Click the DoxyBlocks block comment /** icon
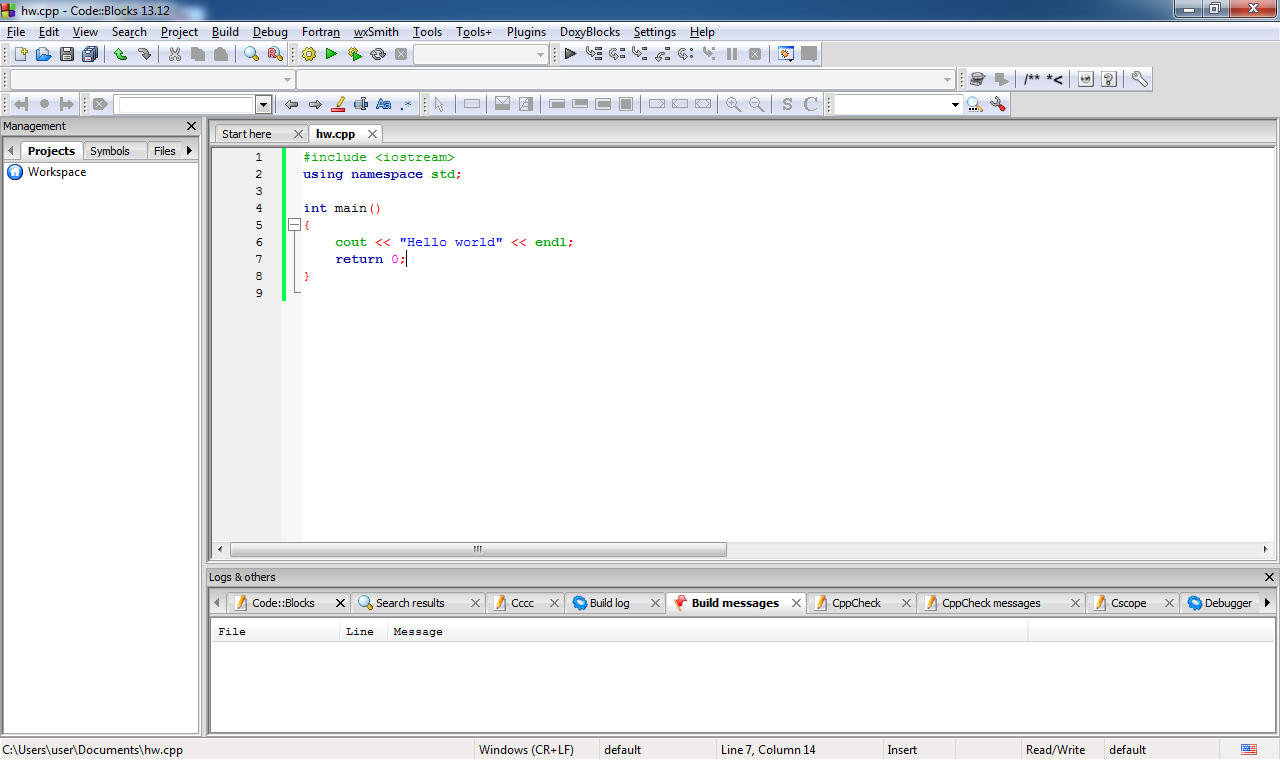Image resolution: width=1280 pixels, height=763 pixels. [1032, 79]
